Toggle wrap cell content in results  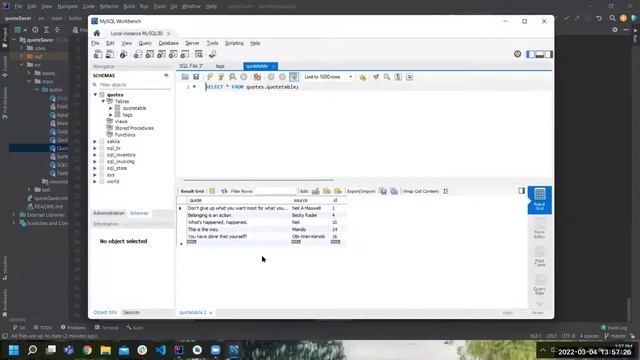[x=446, y=191]
